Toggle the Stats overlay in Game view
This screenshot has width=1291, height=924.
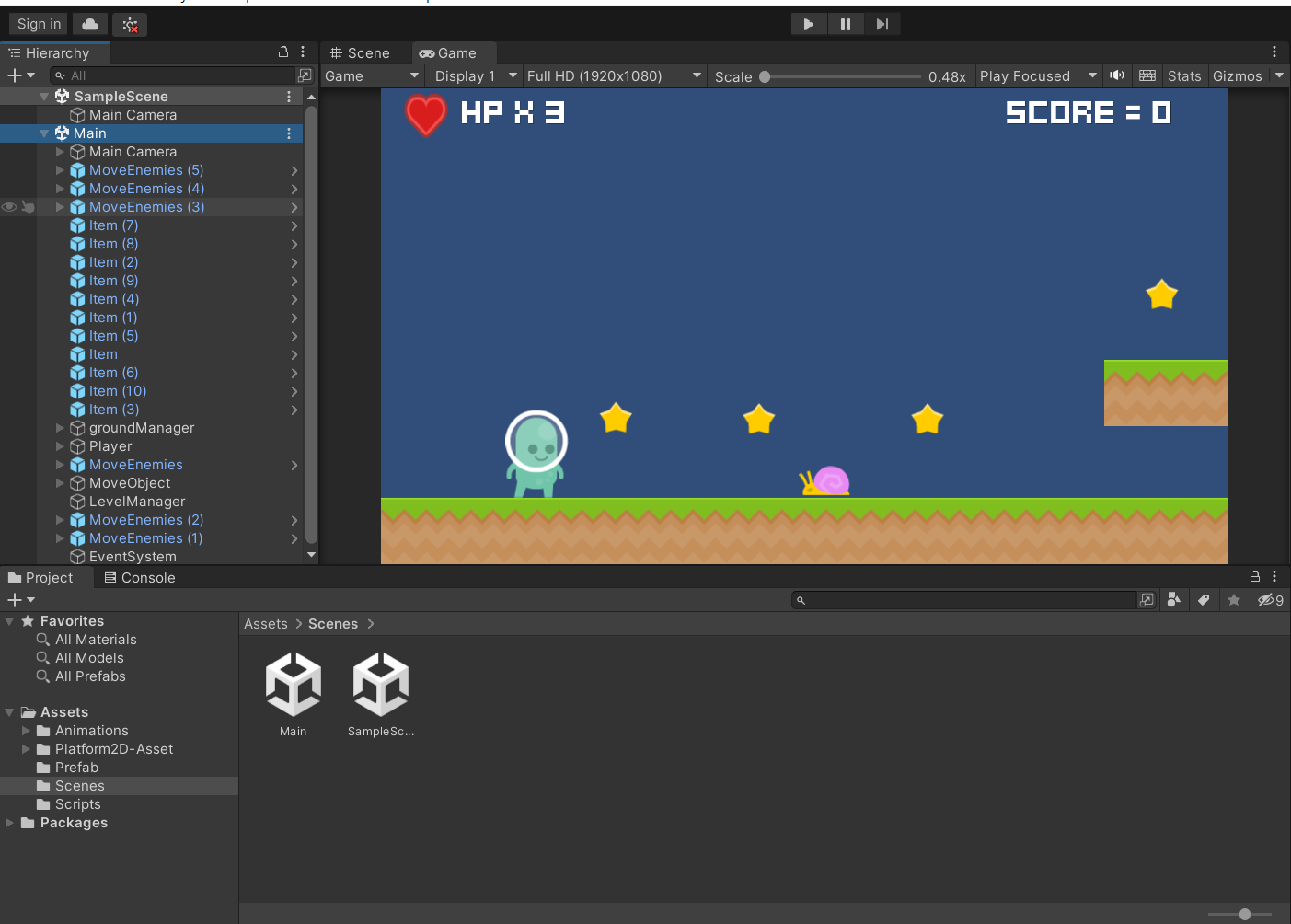click(1183, 75)
